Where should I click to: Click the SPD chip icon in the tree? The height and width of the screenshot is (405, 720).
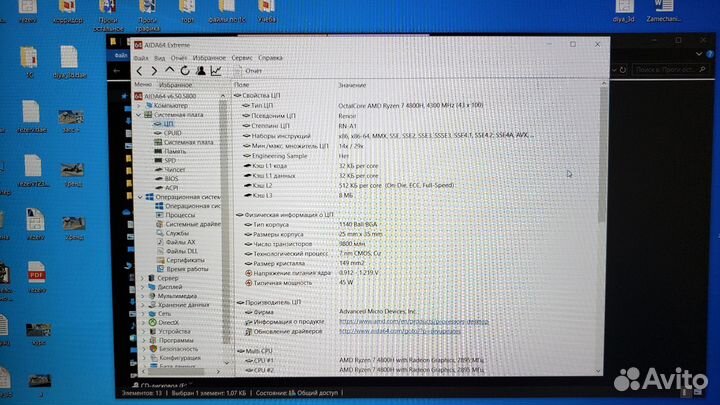click(x=158, y=161)
